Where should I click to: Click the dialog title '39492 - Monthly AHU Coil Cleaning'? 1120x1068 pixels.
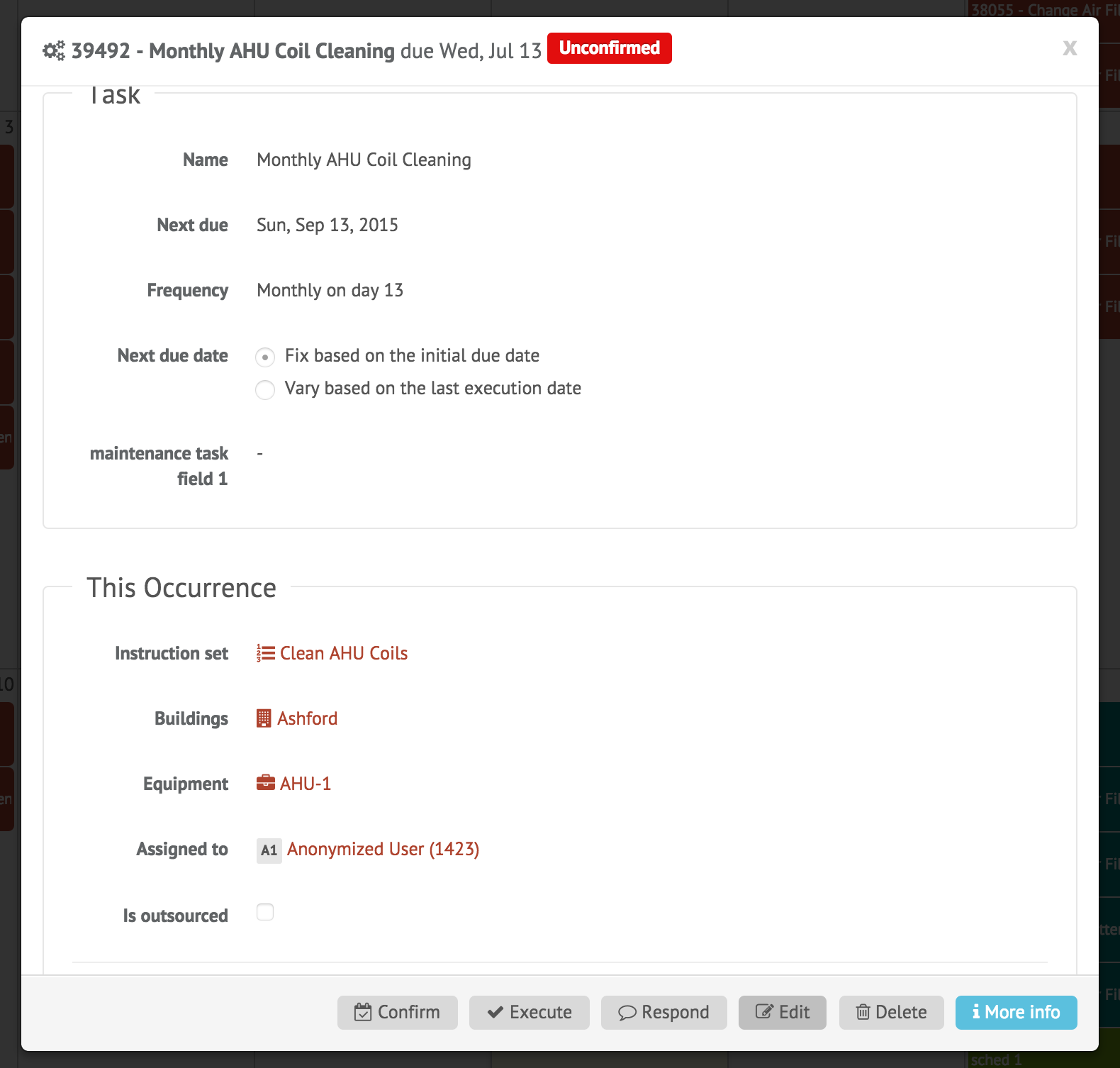[x=233, y=51]
